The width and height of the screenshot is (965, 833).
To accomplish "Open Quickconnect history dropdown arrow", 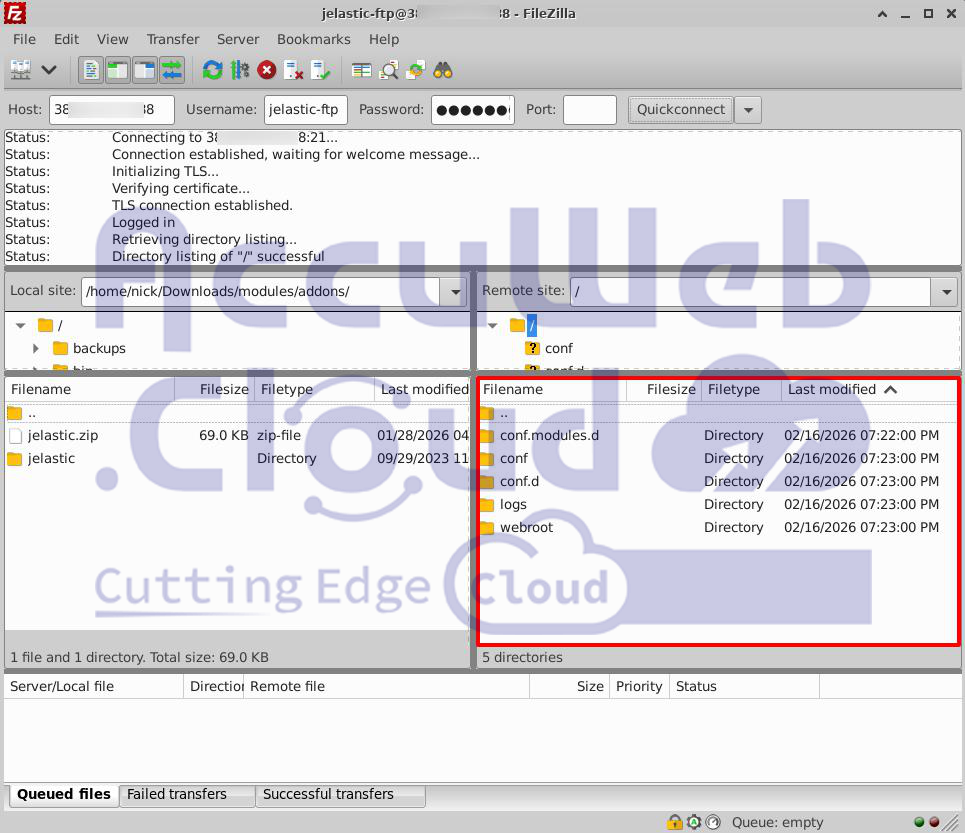I will pos(748,110).
